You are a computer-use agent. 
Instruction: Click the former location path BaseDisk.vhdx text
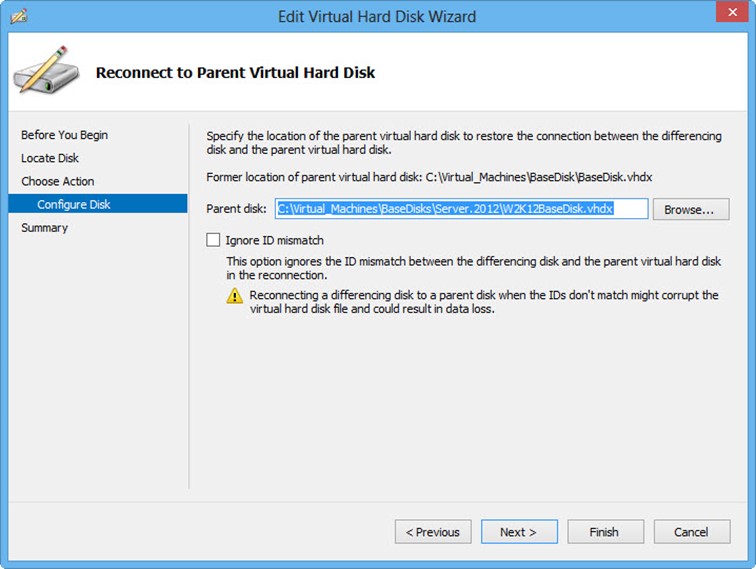coord(539,177)
